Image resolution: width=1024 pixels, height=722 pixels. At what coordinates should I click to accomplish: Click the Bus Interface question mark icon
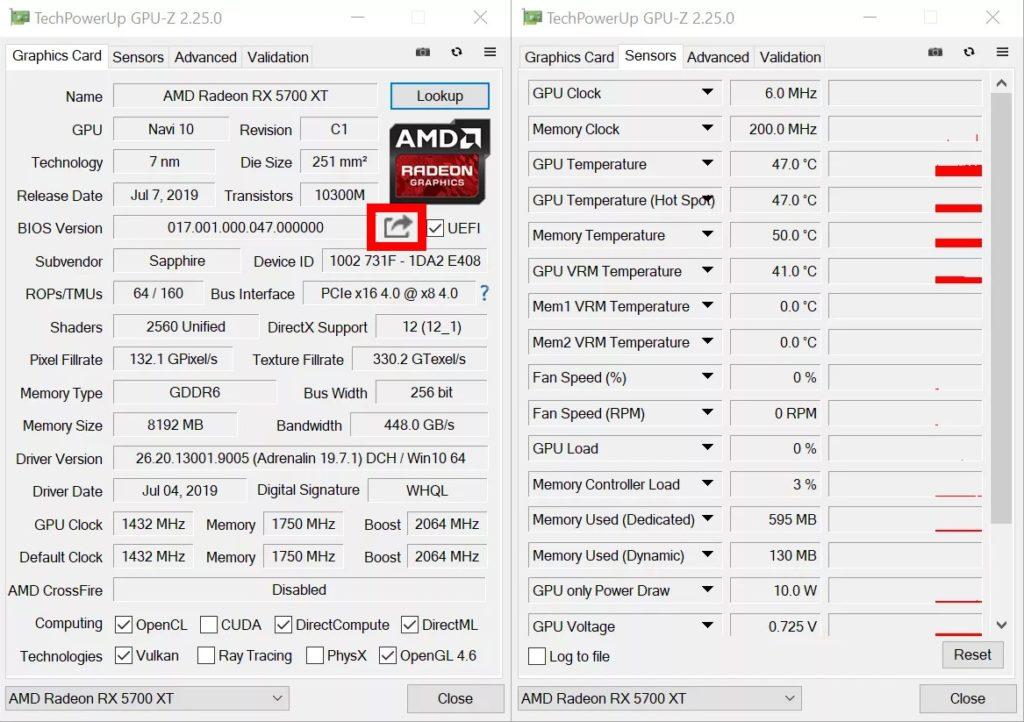pos(484,293)
